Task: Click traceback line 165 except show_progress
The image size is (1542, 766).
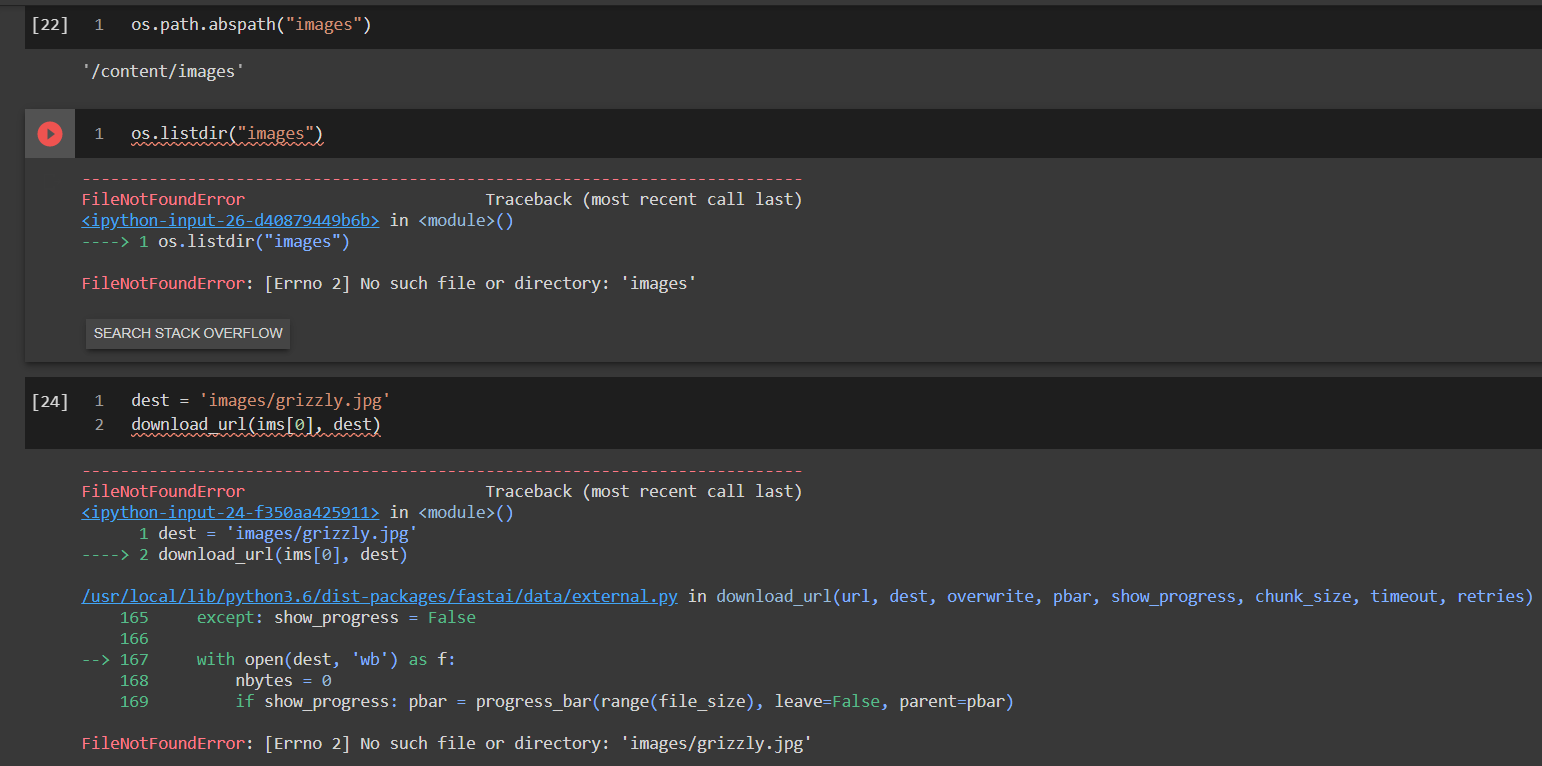Action: click(x=336, y=618)
